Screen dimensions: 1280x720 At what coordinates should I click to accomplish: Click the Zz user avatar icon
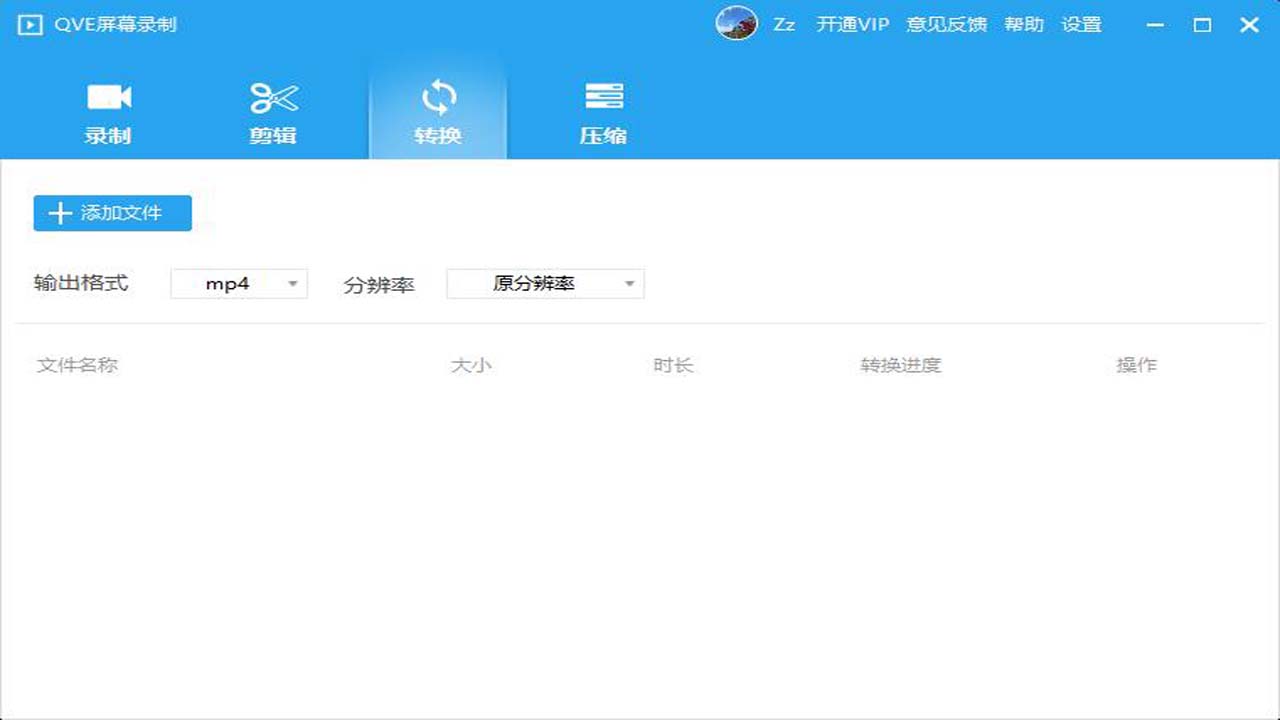click(x=737, y=24)
